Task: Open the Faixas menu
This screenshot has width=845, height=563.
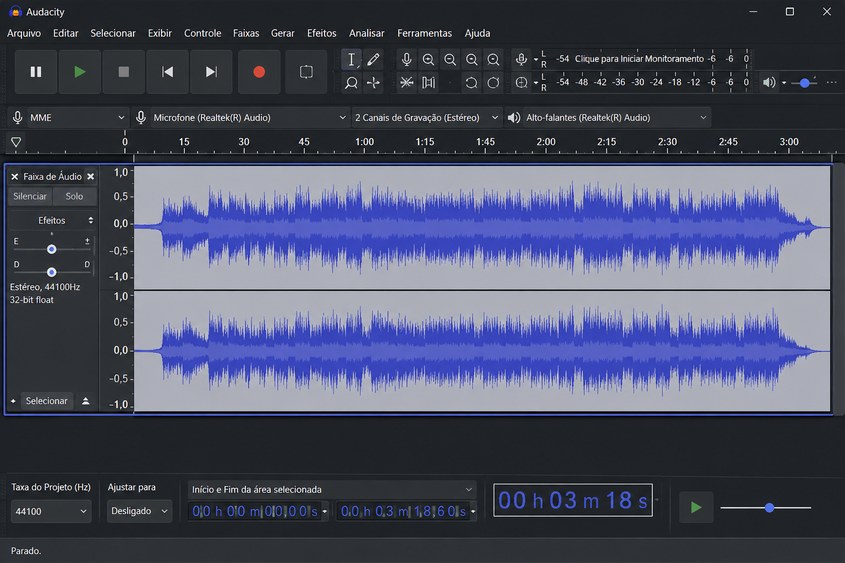Action: 246,33
